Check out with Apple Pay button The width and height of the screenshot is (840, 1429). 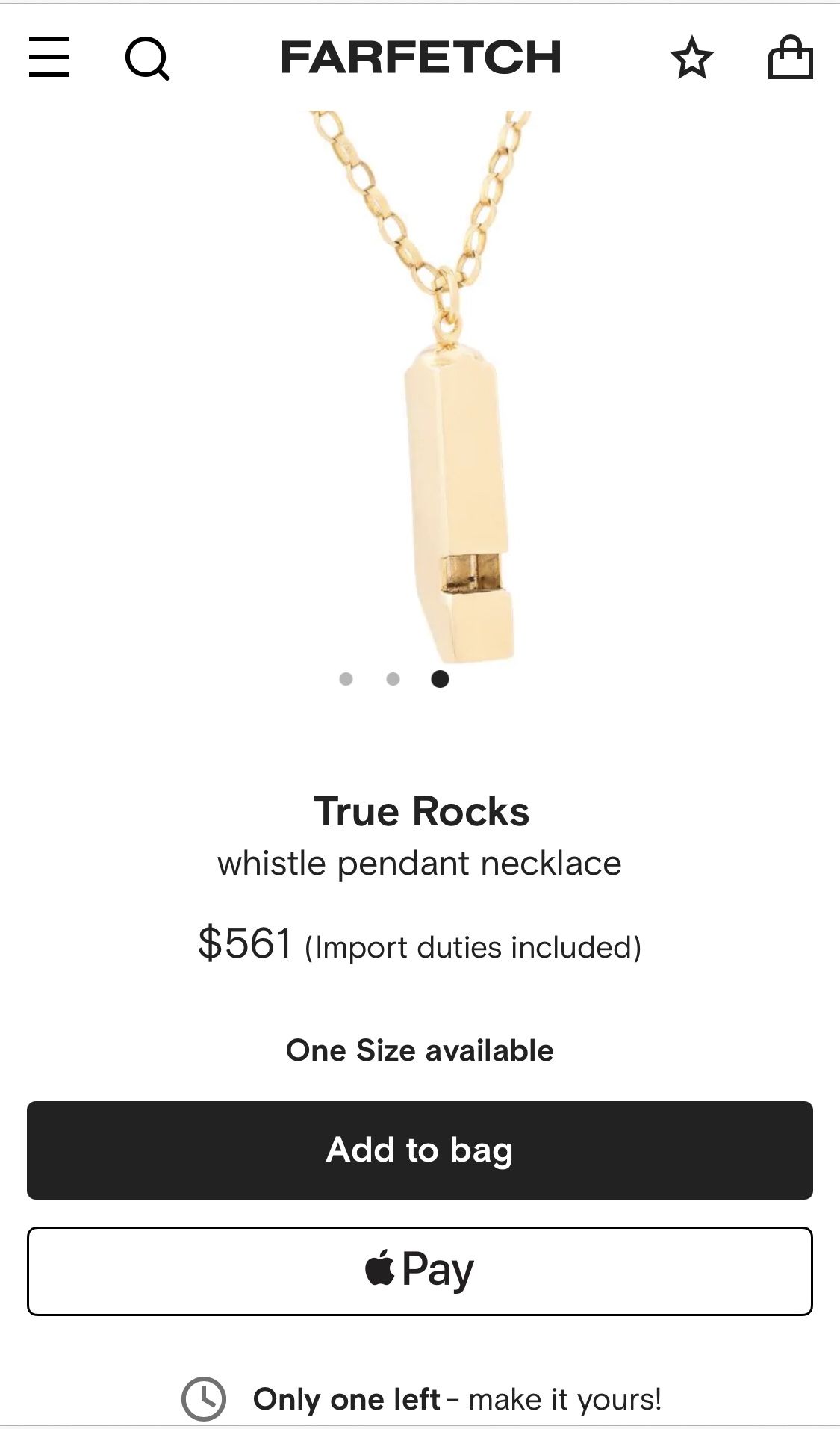pyautogui.click(x=420, y=1271)
